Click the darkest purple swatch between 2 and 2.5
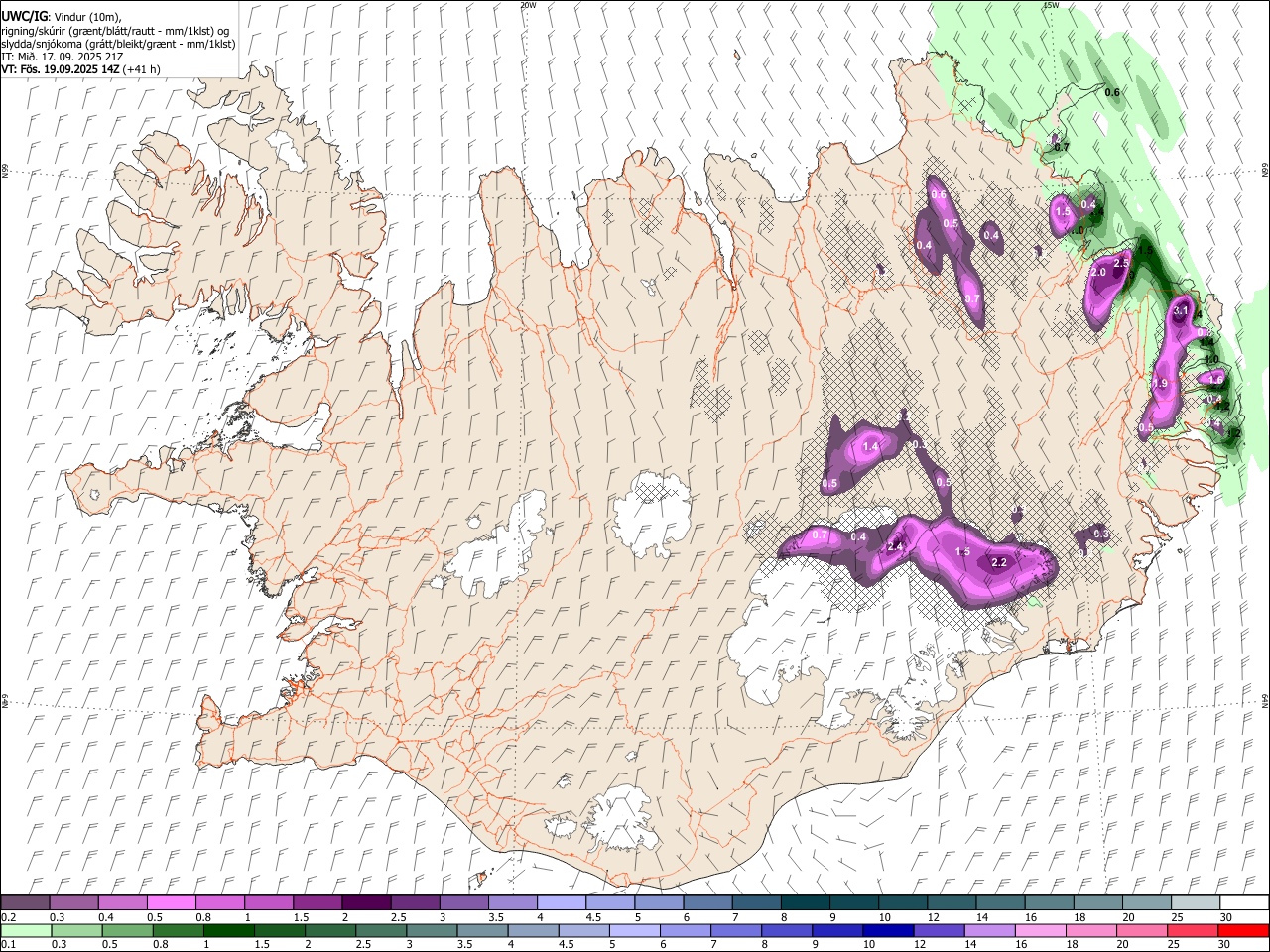Image resolution: width=1270 pixels, height=952 pixels. click(x=365, y=903)
